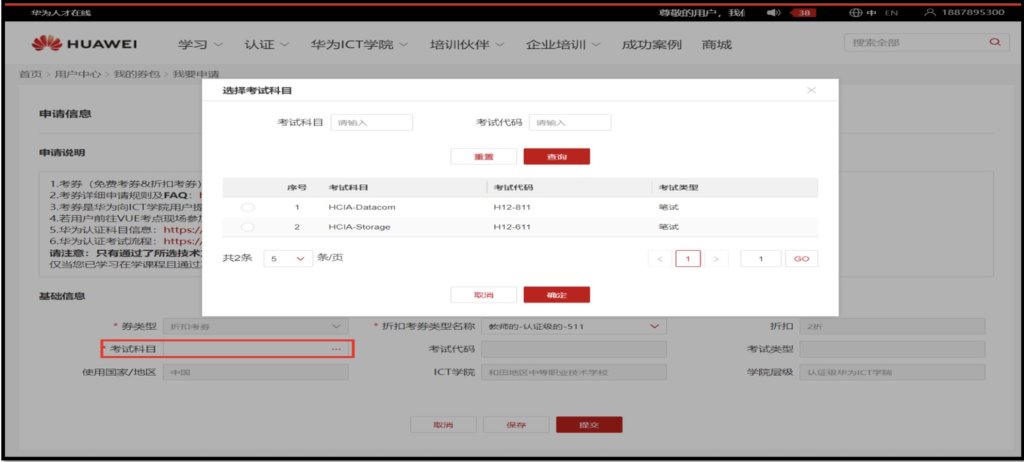Expand the 券类型 dropdown
1024x462 pixels.
pos(335,326)
